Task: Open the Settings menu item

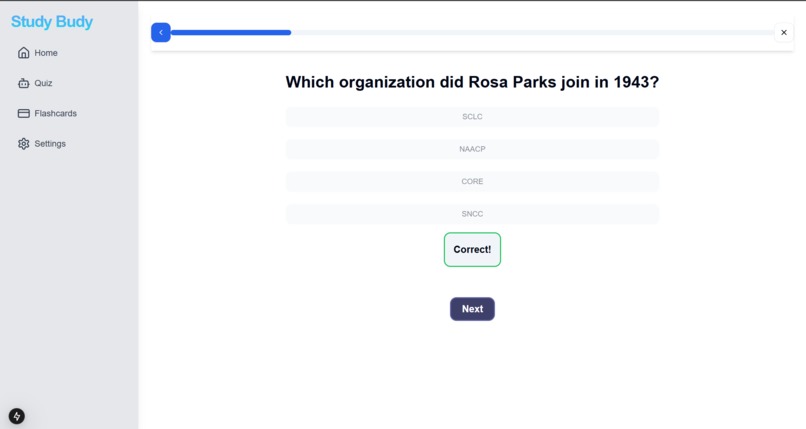Action: (42, 144)
